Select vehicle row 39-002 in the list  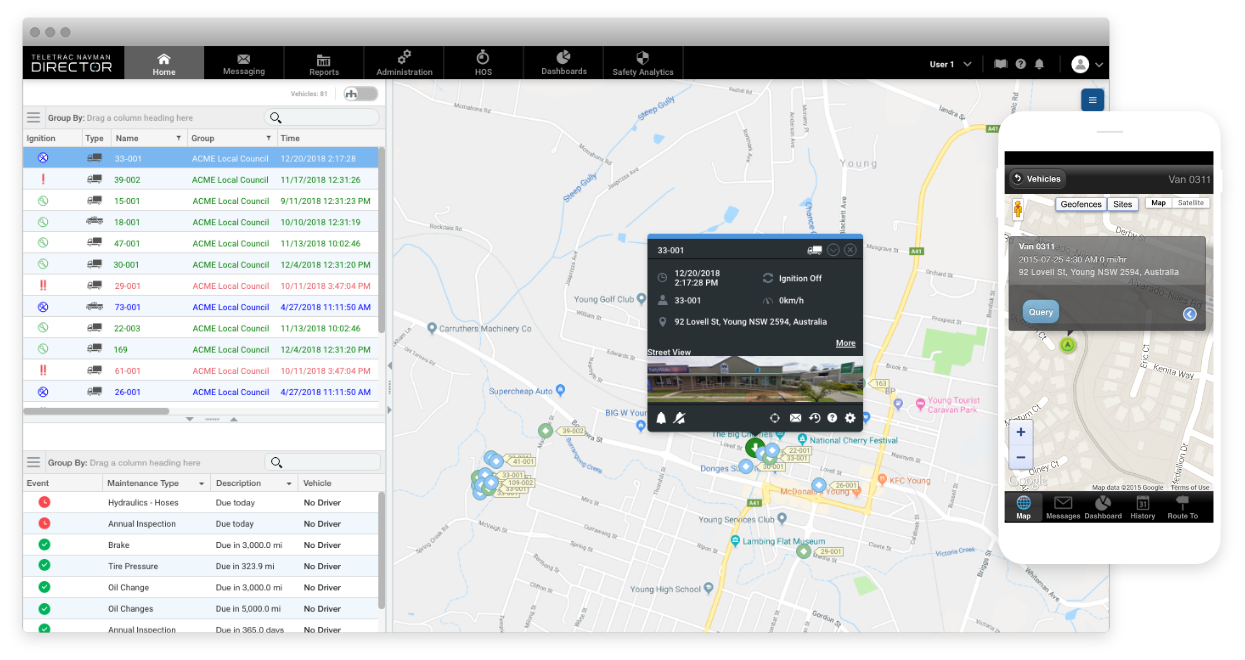coord(201,180)
